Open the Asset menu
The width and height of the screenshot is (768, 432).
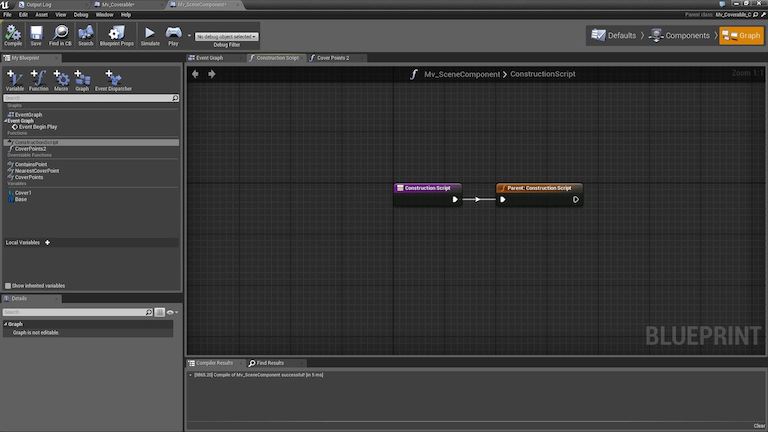[x=42, y=15]
